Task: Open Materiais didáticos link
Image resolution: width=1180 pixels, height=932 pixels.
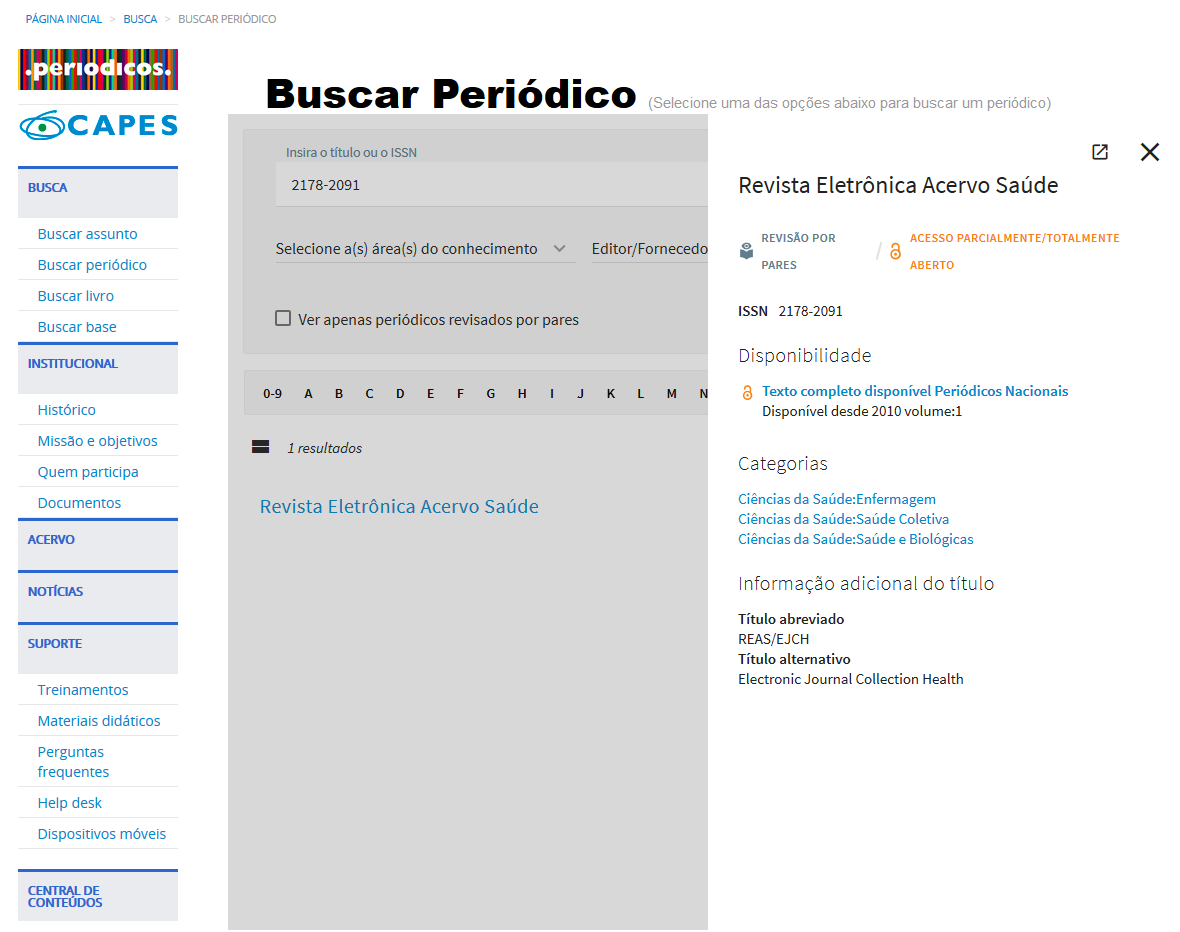Action: click(99, 720)
